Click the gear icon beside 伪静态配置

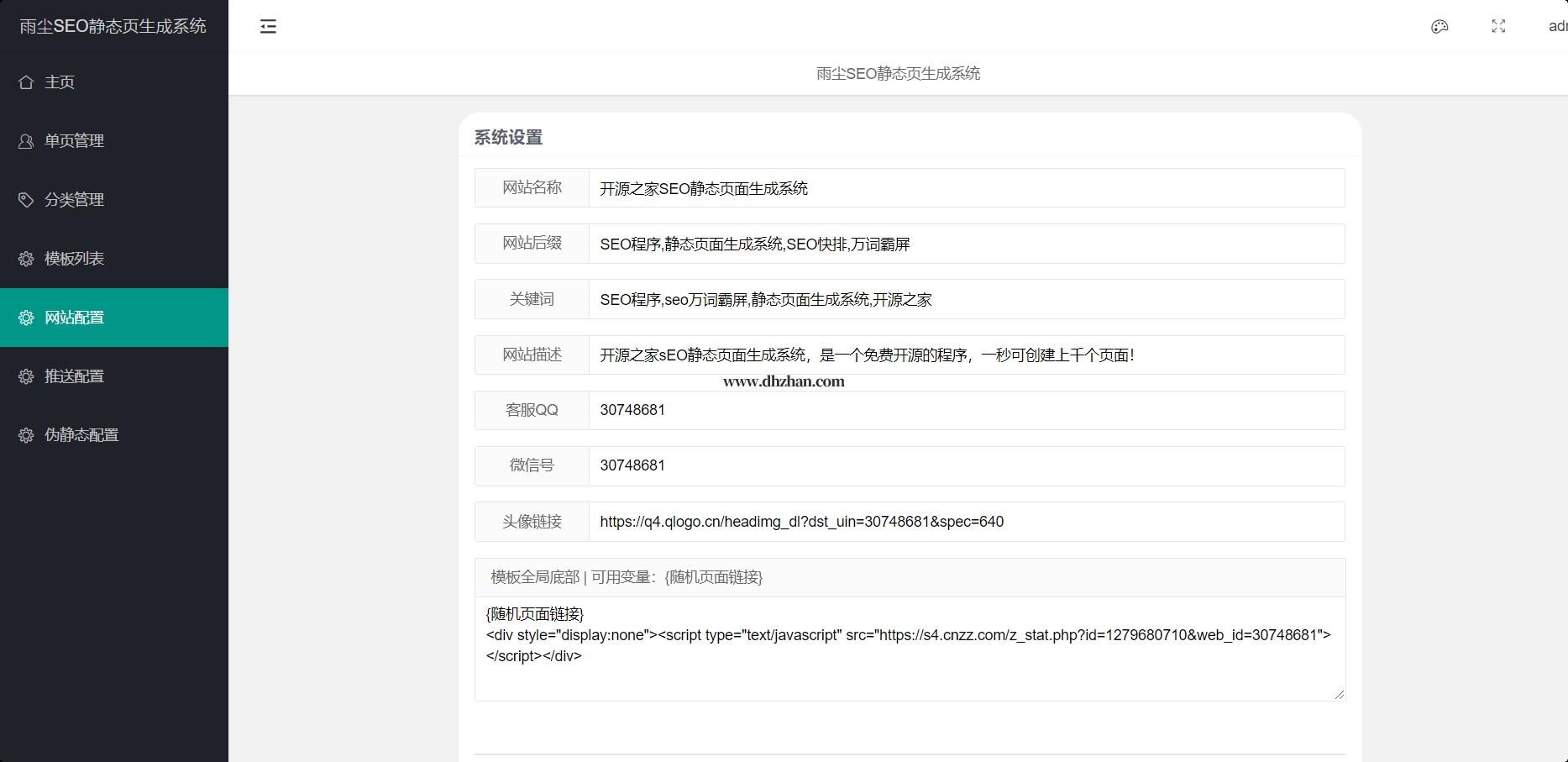26,435
